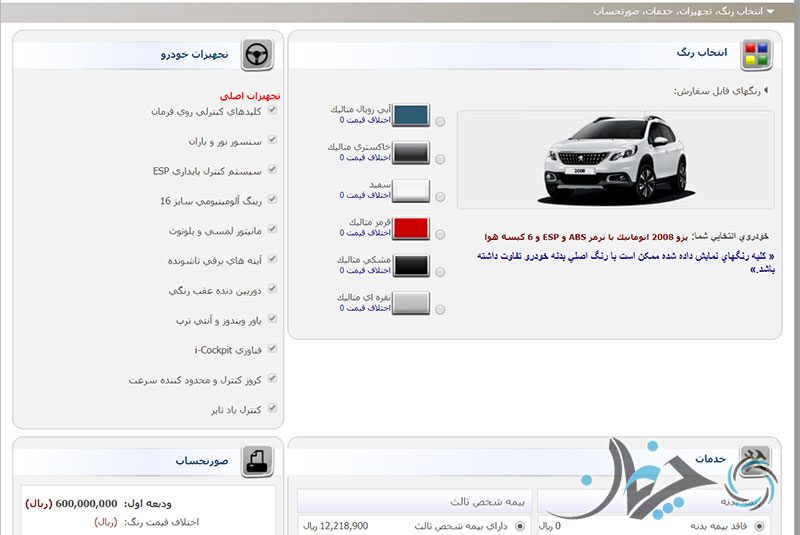Choose the red metallic color radio button
The width and height of the screenshot is (800, 535).
click(441, 233)
